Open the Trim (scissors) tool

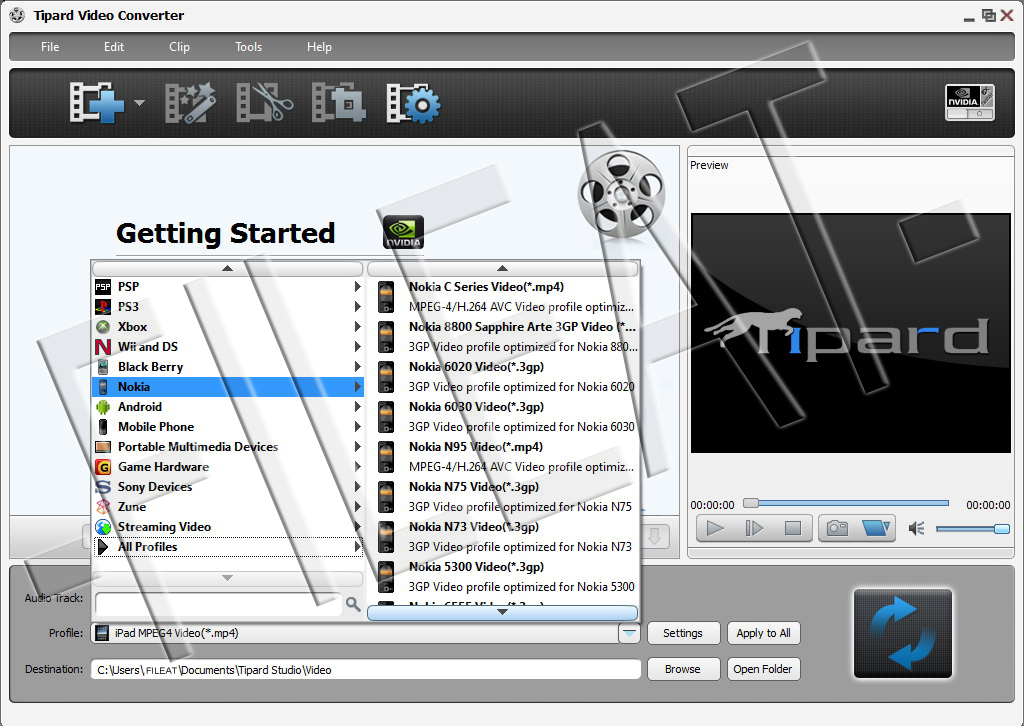264,103
